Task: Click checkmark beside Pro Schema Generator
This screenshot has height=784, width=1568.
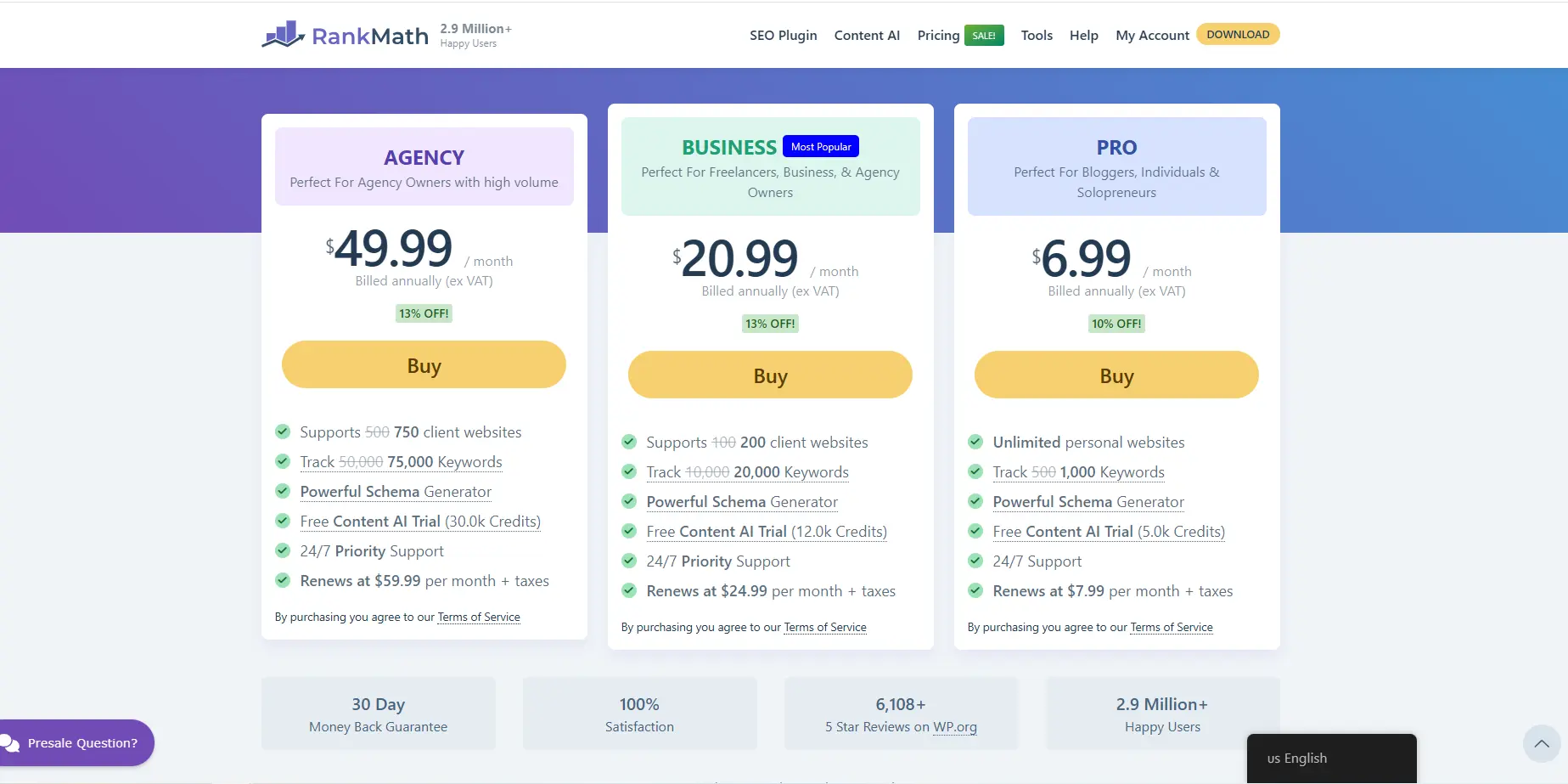Action: pos(975,501)
